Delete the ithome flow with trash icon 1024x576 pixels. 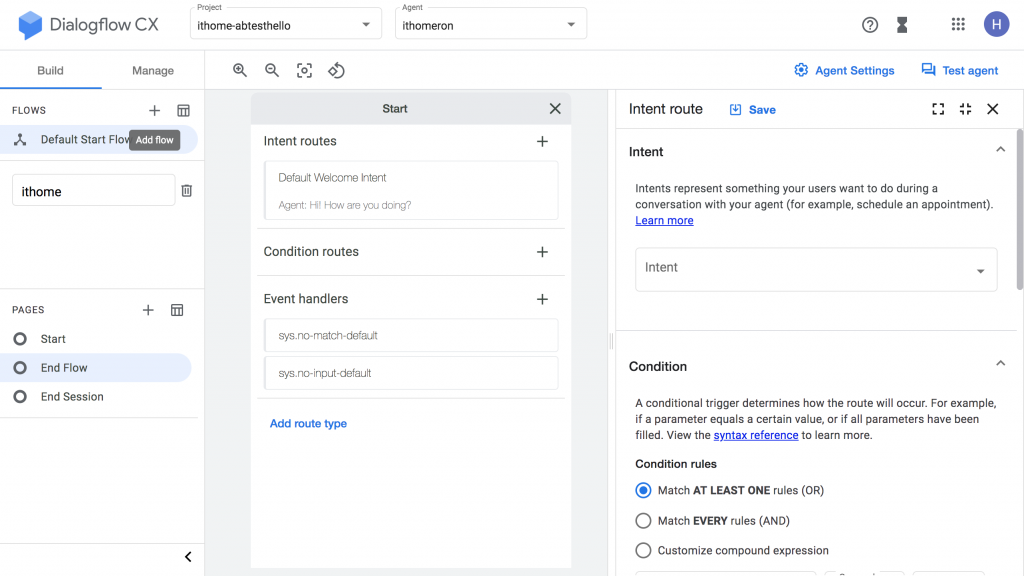[x=187, y=191]
